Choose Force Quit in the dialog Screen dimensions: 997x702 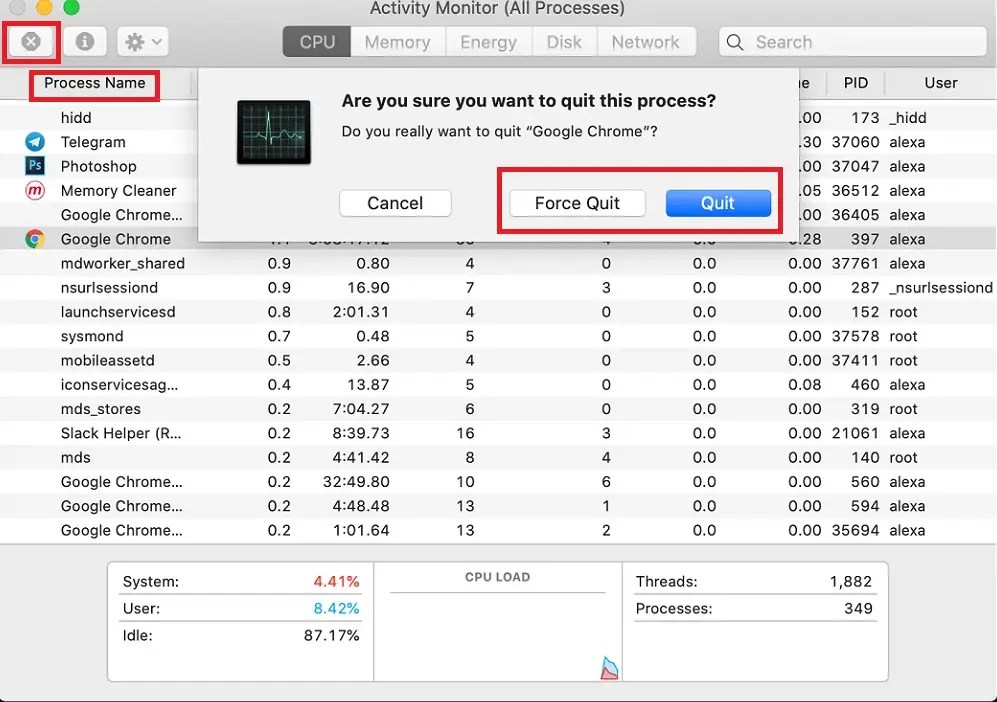[x=577, y=203]
